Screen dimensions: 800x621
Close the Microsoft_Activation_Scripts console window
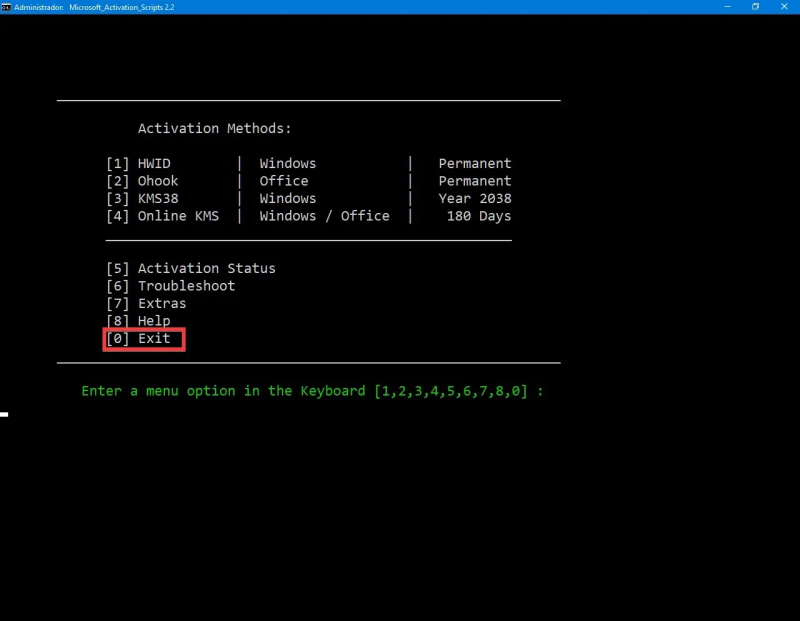tap(784, 7)
